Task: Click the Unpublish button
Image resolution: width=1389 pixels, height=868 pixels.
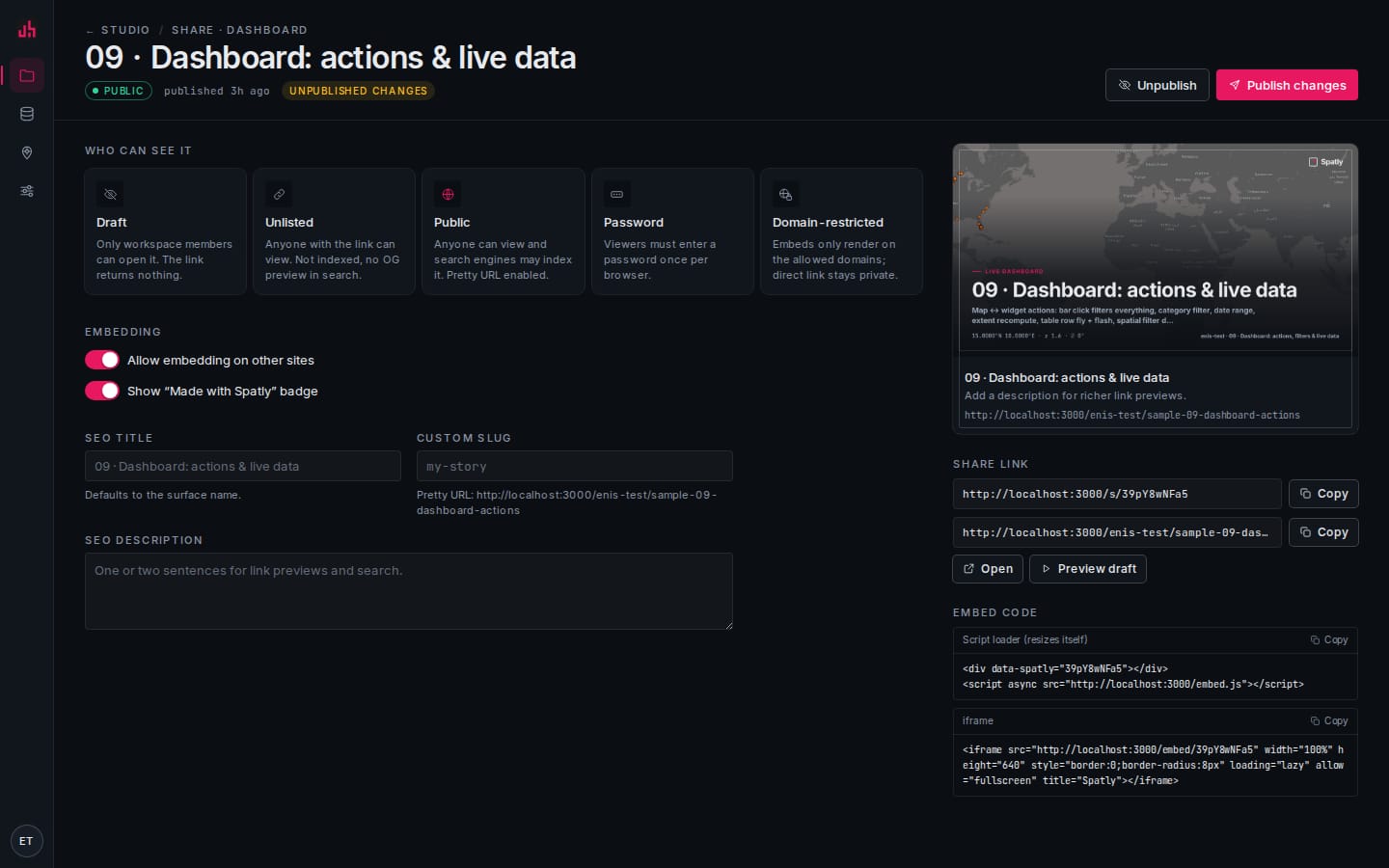Action: click(1157, 85)
